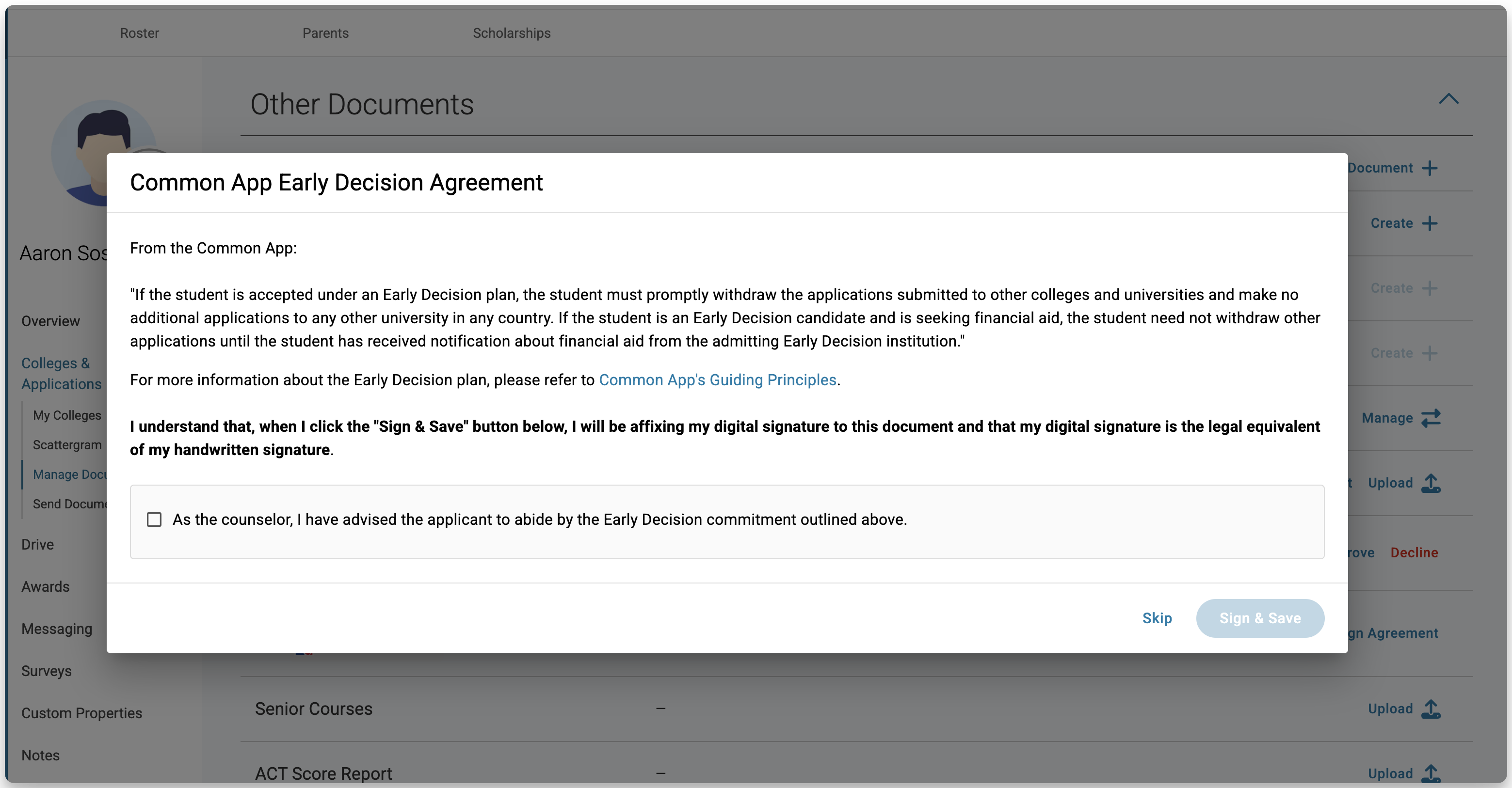Click the Manage swap arrows icon

tap(1431, 418)
